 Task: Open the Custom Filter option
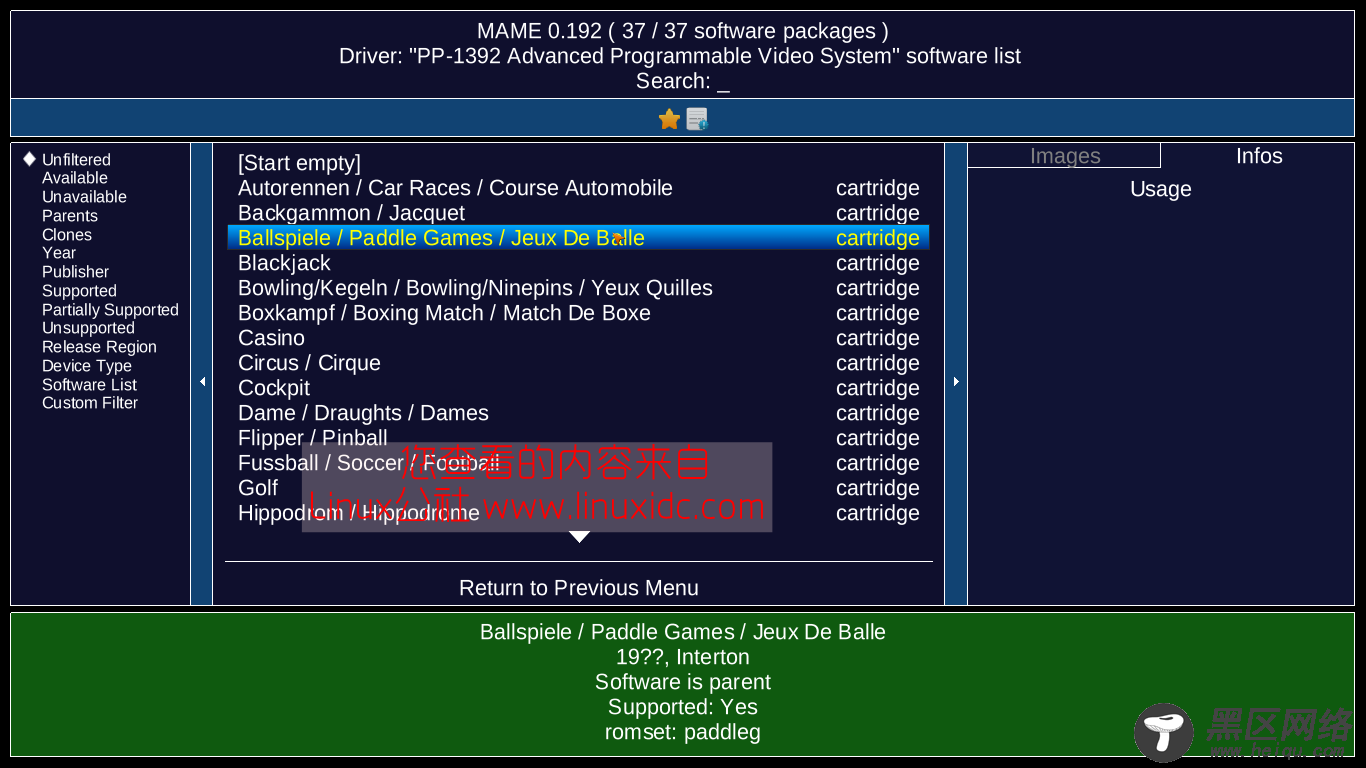click(90, 403)
